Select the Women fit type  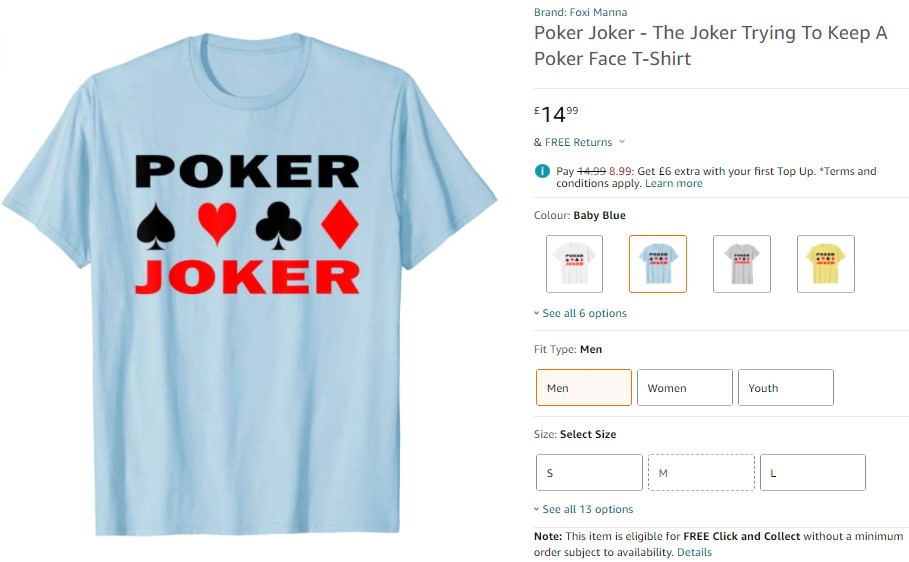[x=685, y=387]
